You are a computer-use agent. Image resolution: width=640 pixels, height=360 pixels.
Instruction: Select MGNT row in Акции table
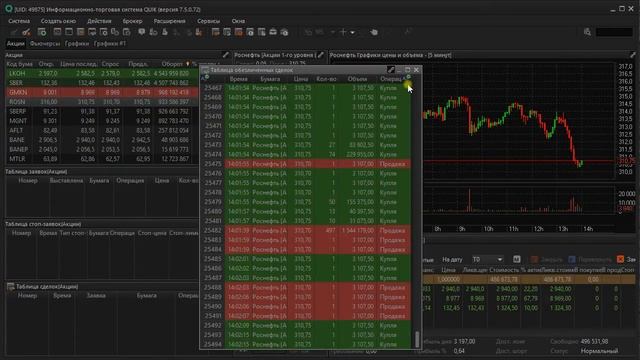(102, 121)
